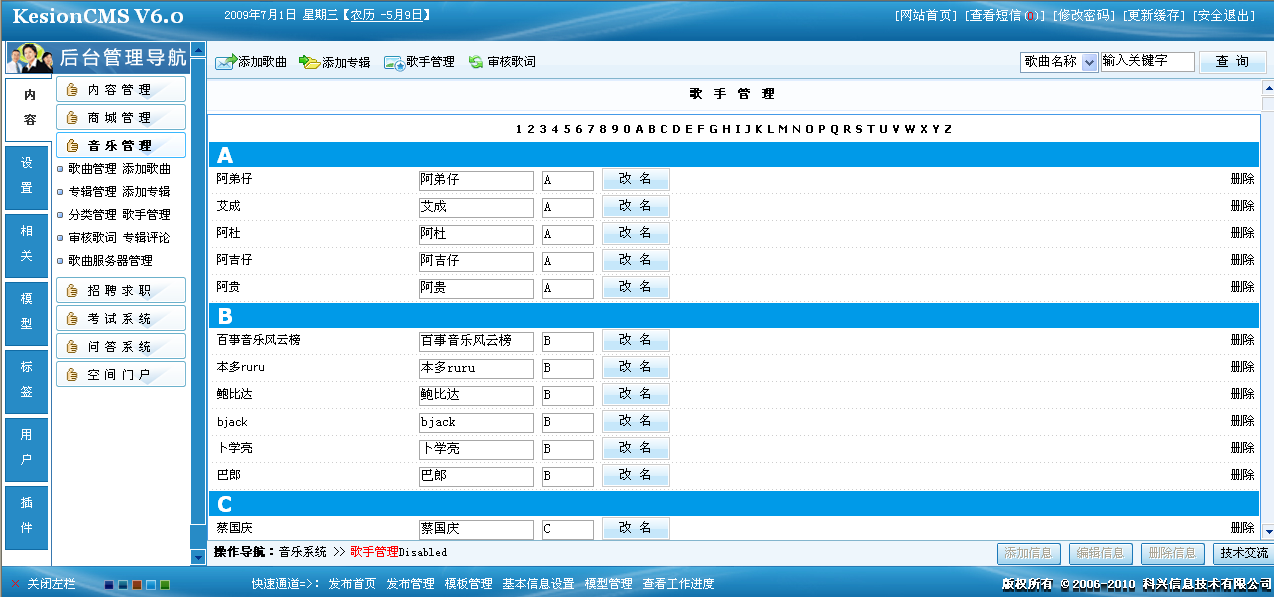Click the 输入关键字 keyword input box
Screen dimensions: 1274x597
coord(1147,61)
